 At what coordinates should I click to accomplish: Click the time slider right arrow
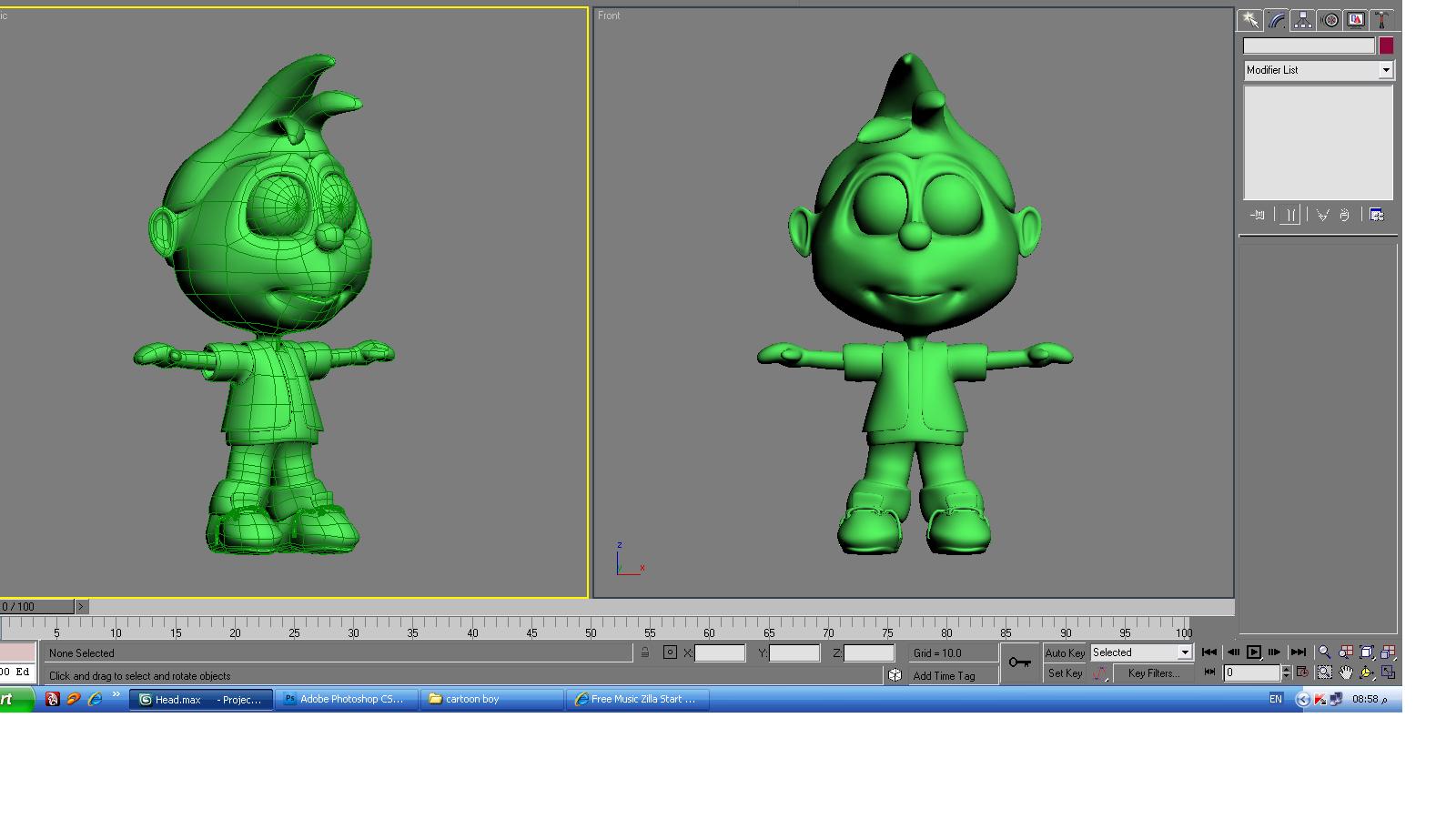pyautogui.click(x=81, y=606)
